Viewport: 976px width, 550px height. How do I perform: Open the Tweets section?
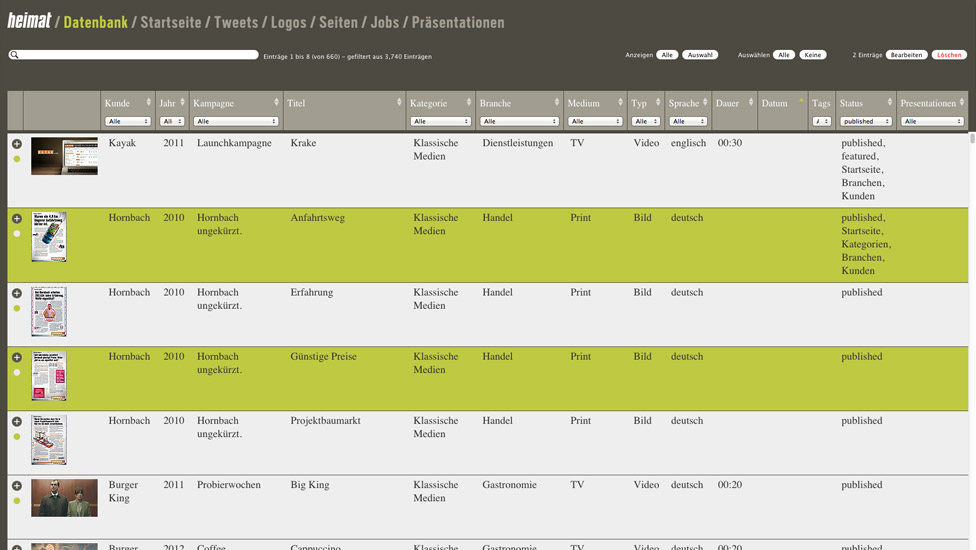tap(236, 22)
